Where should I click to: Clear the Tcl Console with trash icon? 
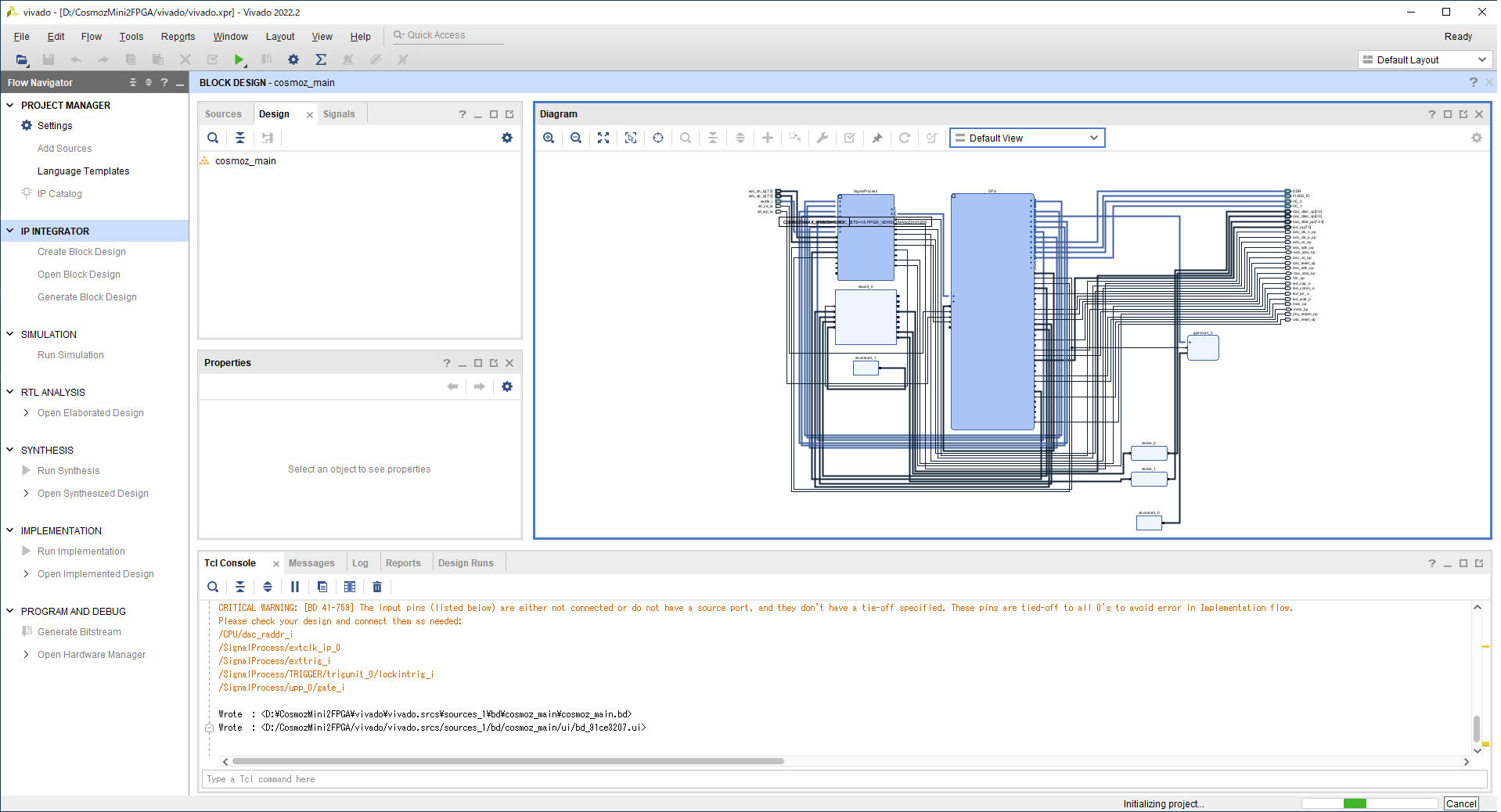coord(377,587)
